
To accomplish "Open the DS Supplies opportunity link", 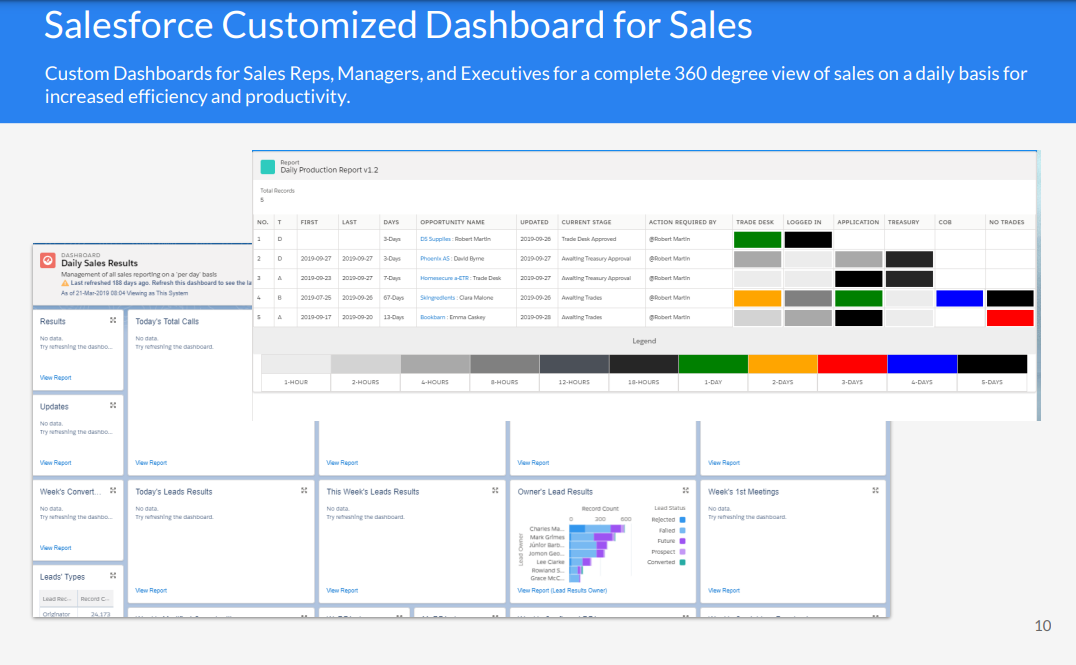I will 435,240.
